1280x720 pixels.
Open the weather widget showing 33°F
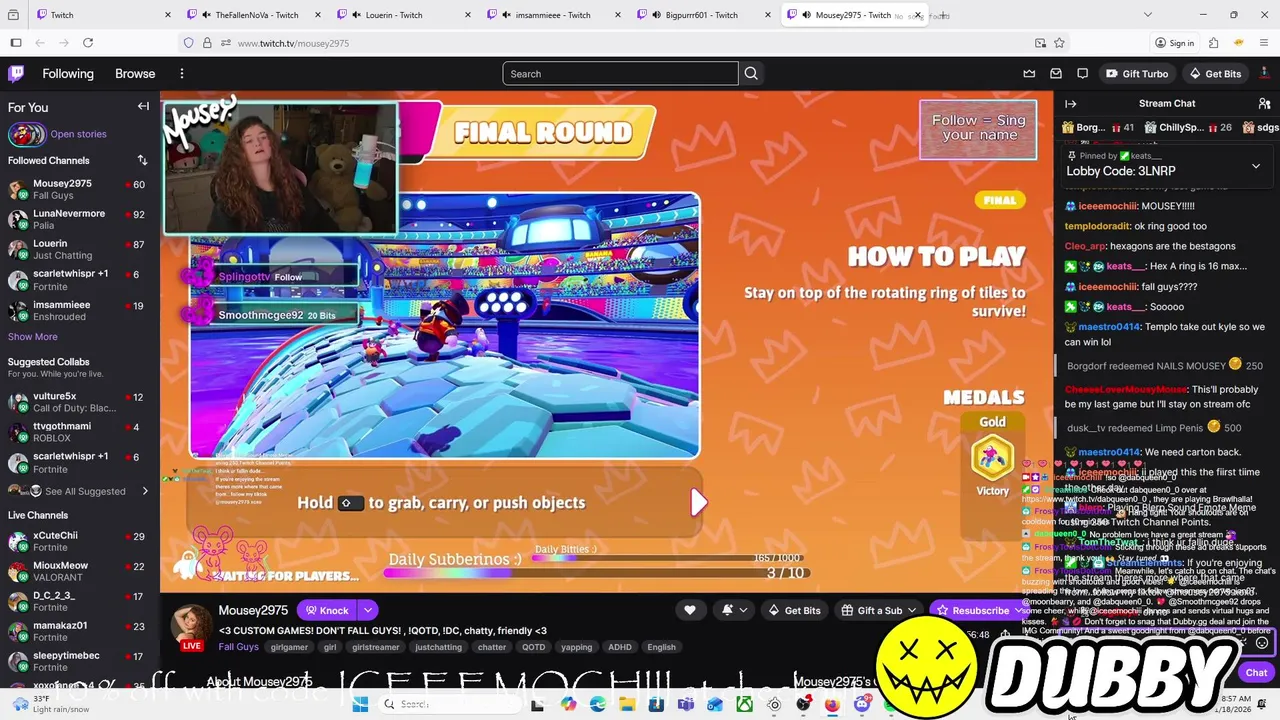(x=50, y=704)
